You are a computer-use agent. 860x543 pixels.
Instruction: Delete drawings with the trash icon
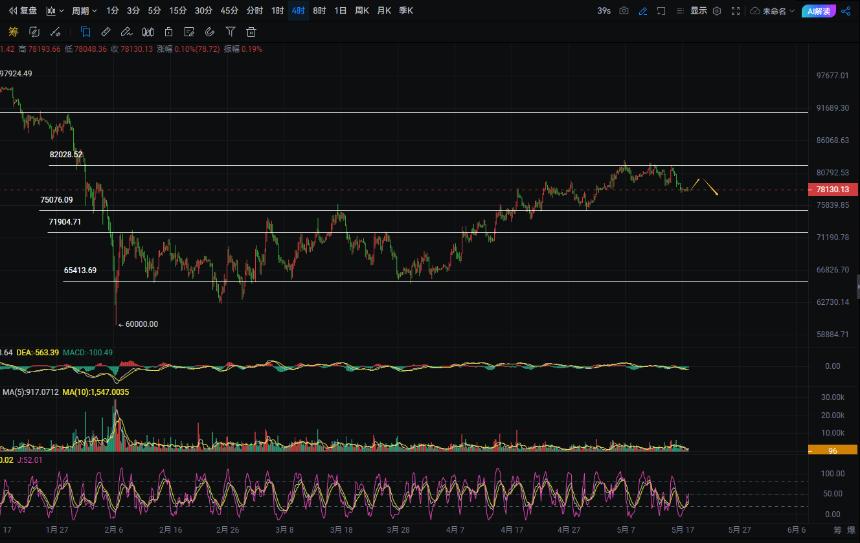[x=251, y=32]
